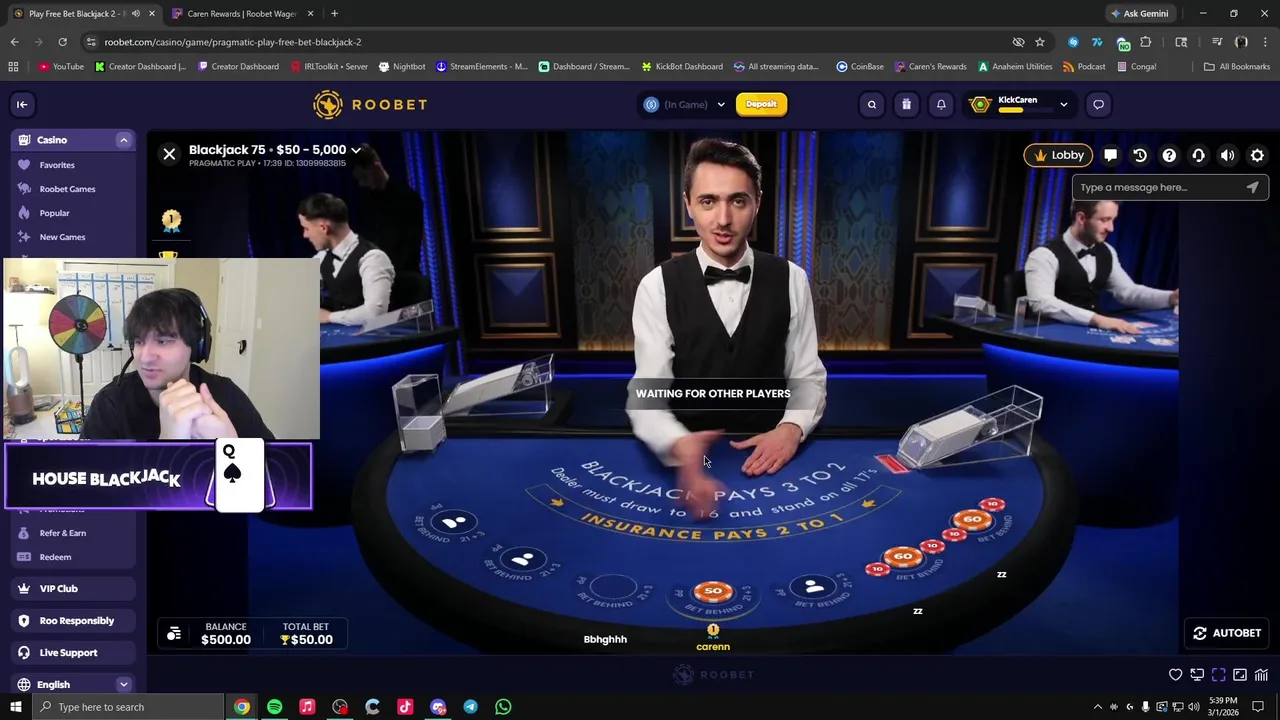Viewport: 1280px width, 720px height.
Task: Toggle the picture-in-picture window icon
Action: 1240,675
